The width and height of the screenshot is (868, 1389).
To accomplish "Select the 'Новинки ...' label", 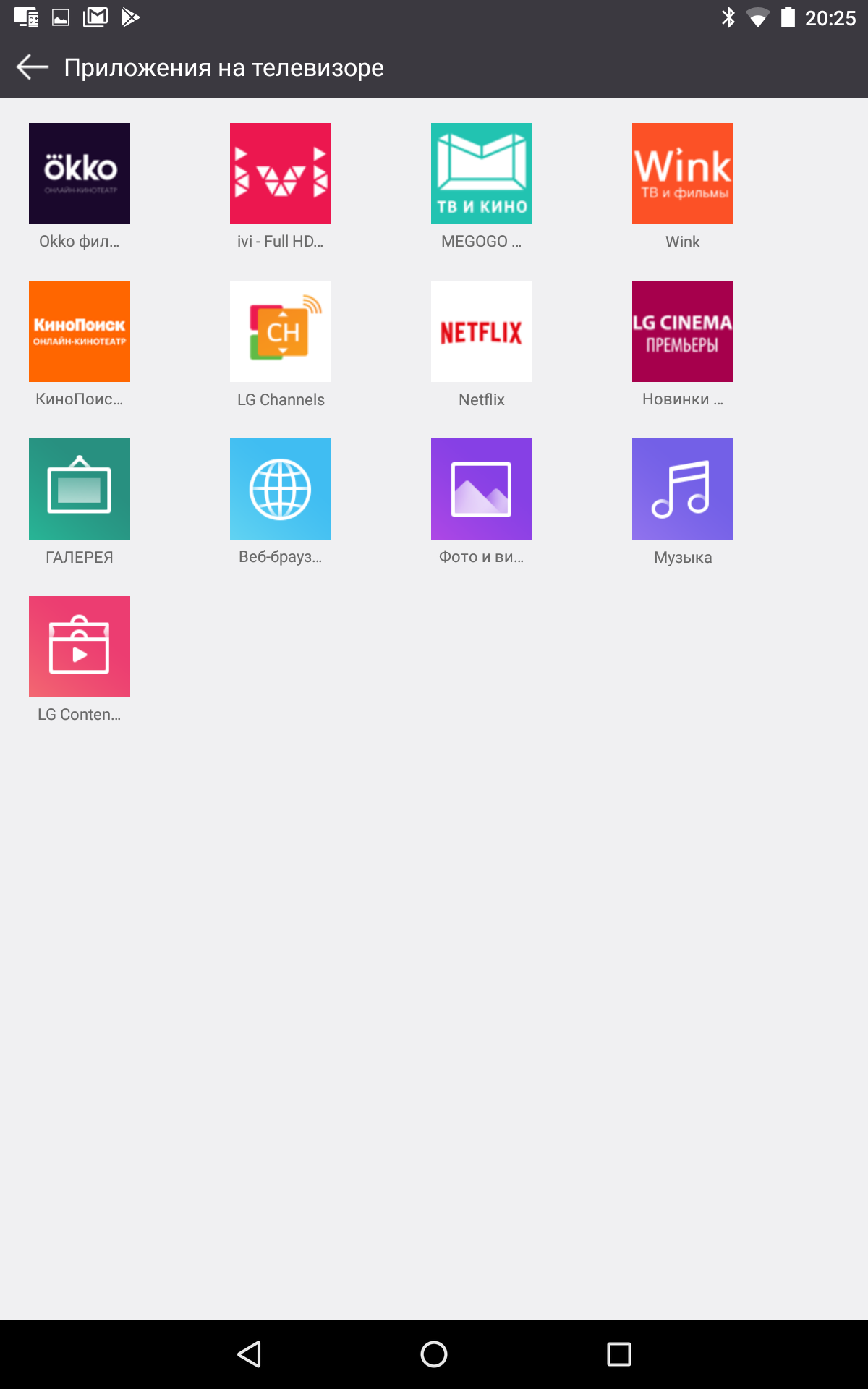I will click(x=683, y=399).
